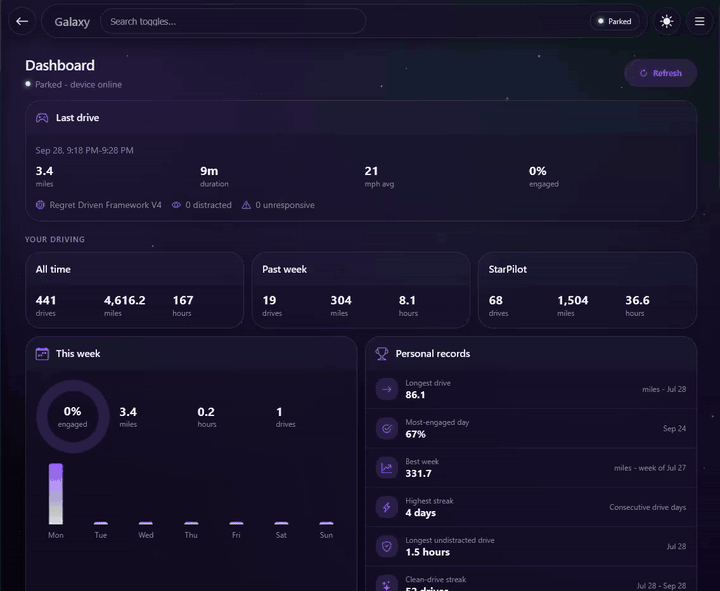Click the Tue bar in weekly chart

tap(101, 523)
